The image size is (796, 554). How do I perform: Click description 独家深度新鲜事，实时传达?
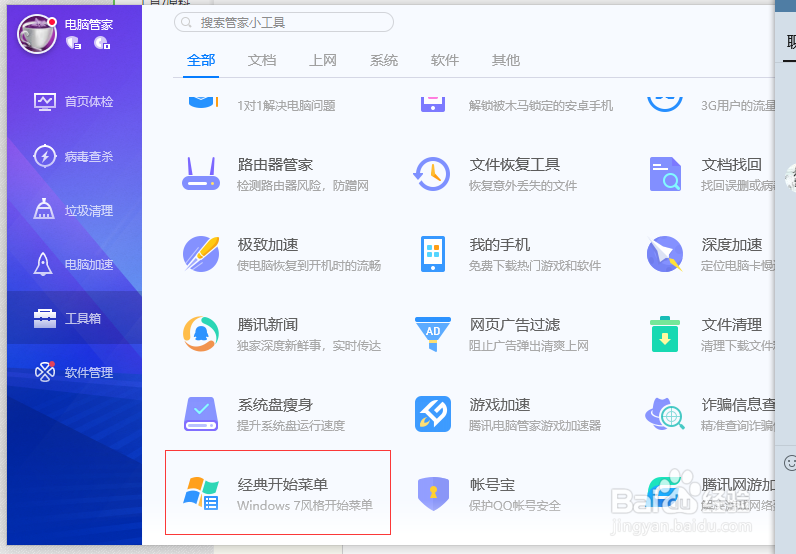(x=309, y=345)
